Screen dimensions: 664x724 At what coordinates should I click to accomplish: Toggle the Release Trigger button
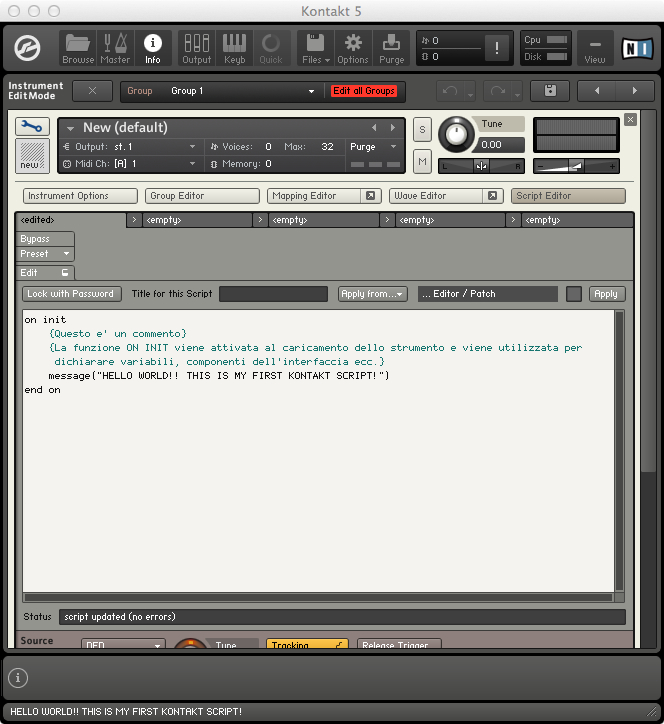[x=399, y=644]
